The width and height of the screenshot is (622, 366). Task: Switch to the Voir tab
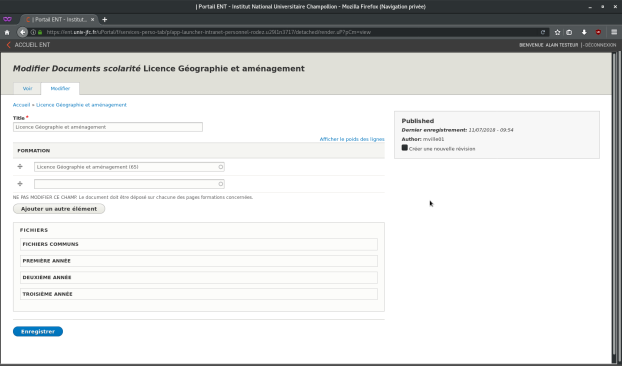(27, 88)
